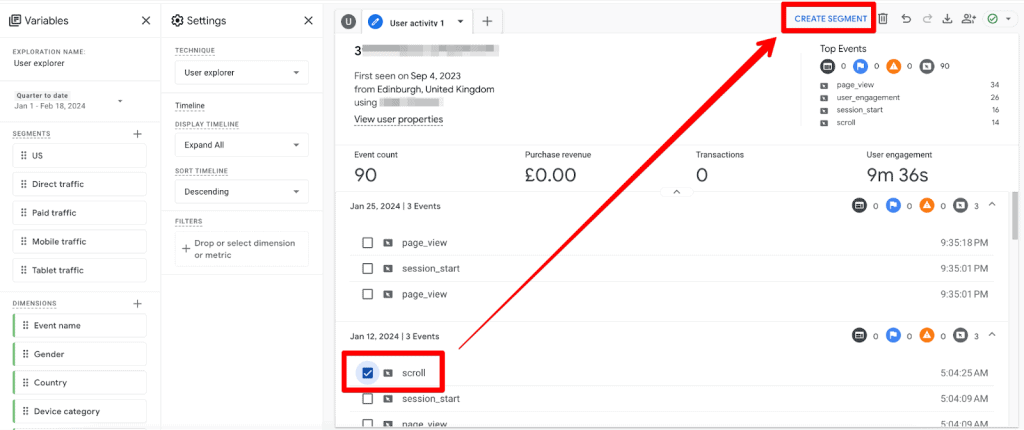Viewport: 1024px width, 430px height.
Task: Click the scroll event icon at 5:04:25 AM
Action: 388,373
